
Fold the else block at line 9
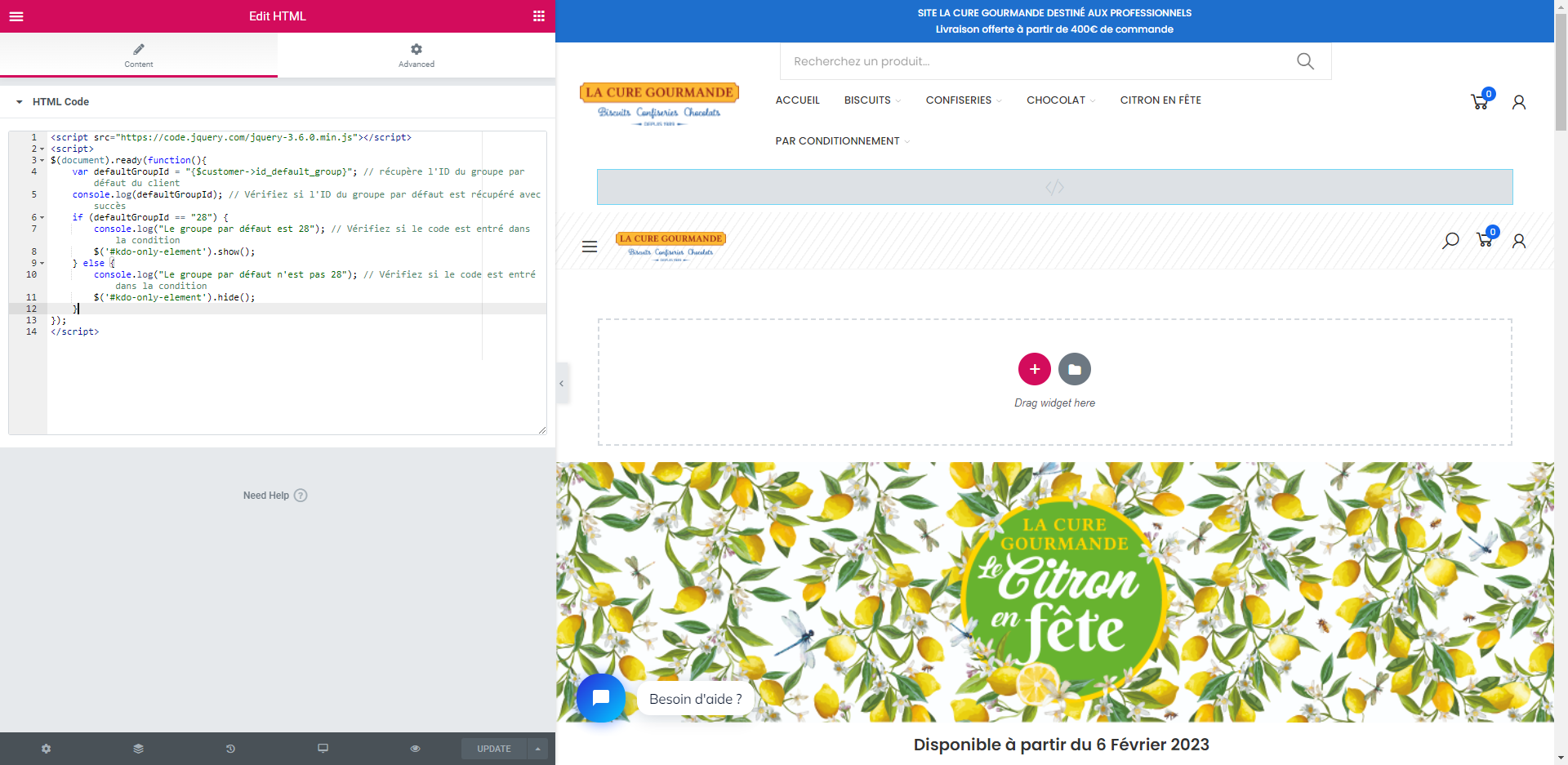[x=42, y=264]
